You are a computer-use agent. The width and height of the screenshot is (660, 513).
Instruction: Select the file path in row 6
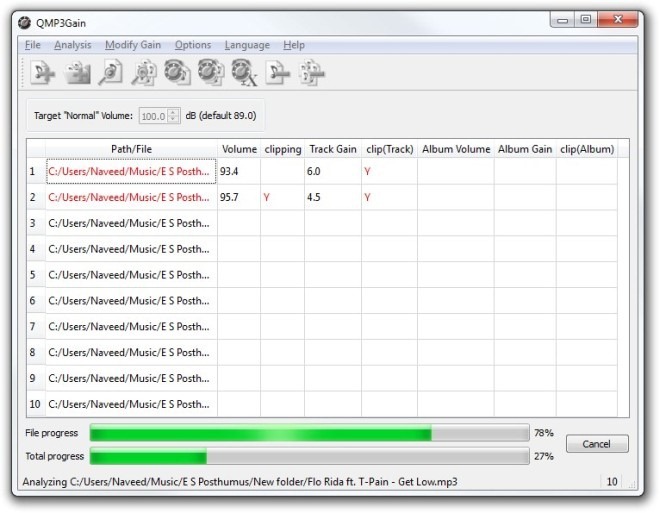[131, 301]
